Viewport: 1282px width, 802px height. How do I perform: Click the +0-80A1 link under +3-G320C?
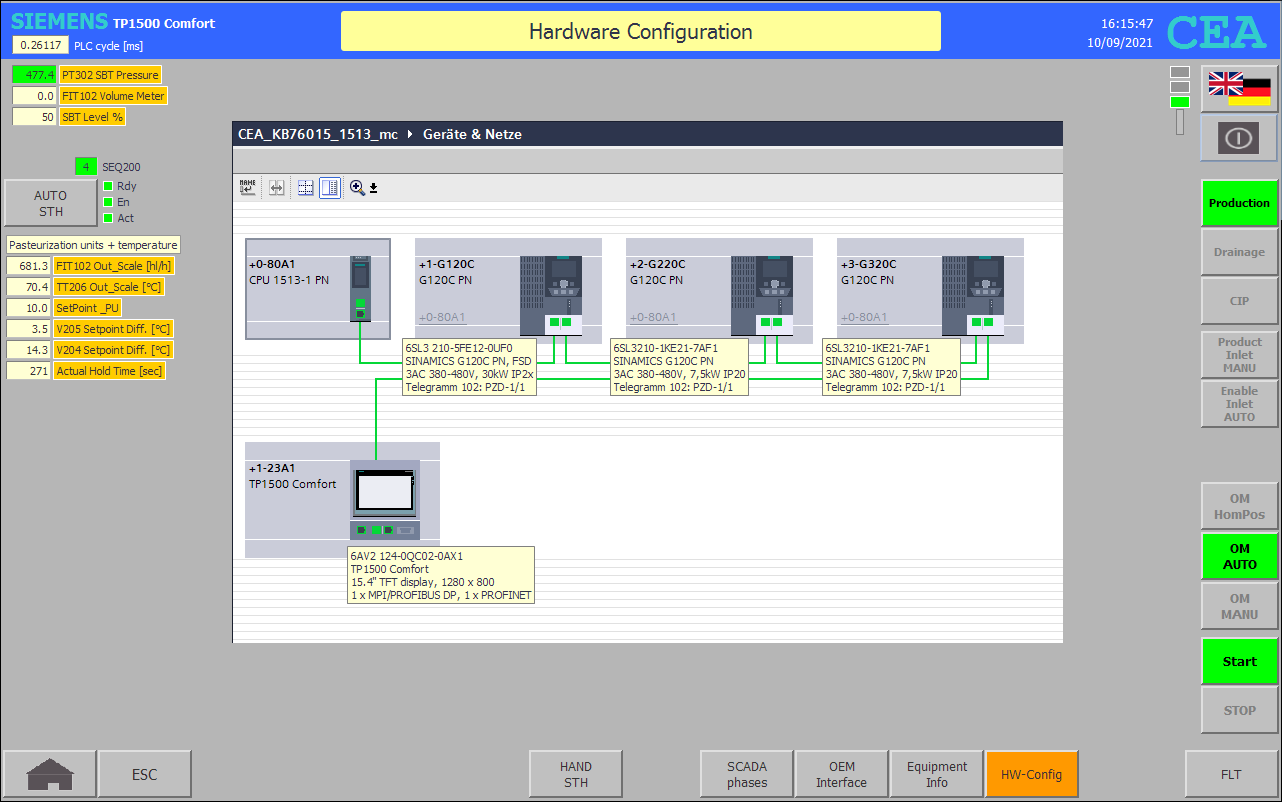click(864, 318)
